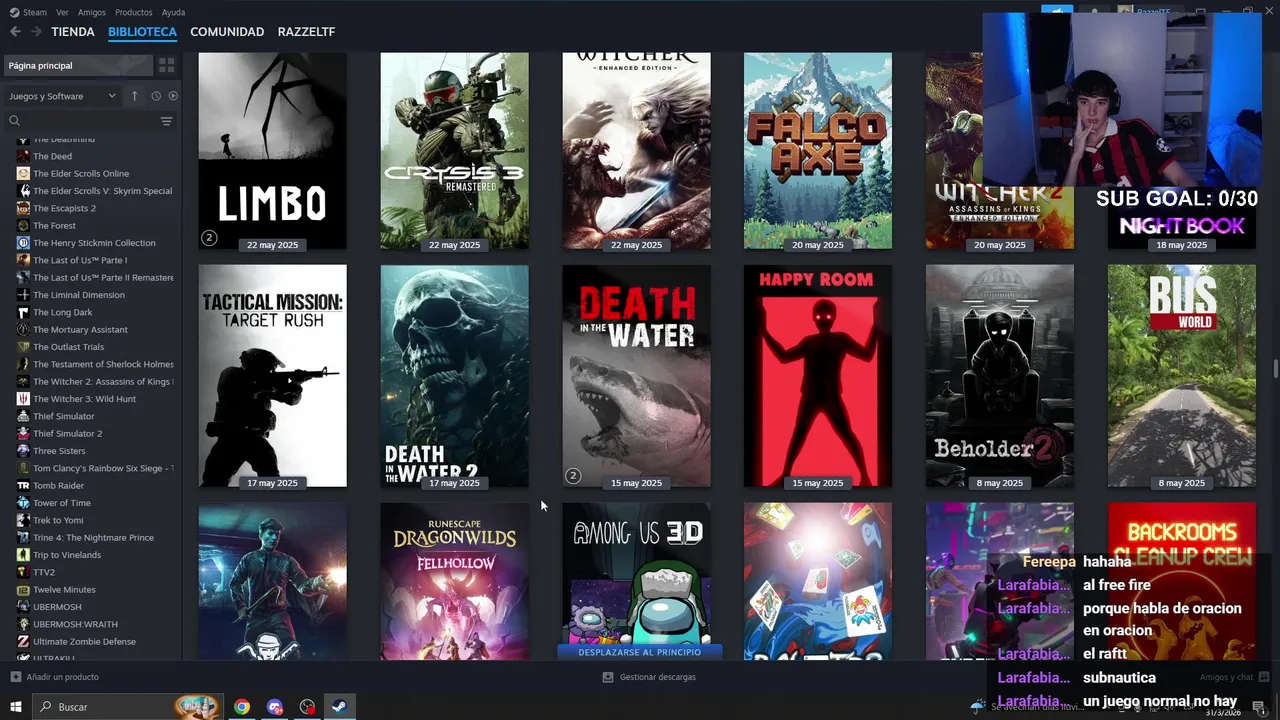The image size is (1280, 720).
Task: Click the plus icon beside Añadir un producto
Action: pos(15,677)
